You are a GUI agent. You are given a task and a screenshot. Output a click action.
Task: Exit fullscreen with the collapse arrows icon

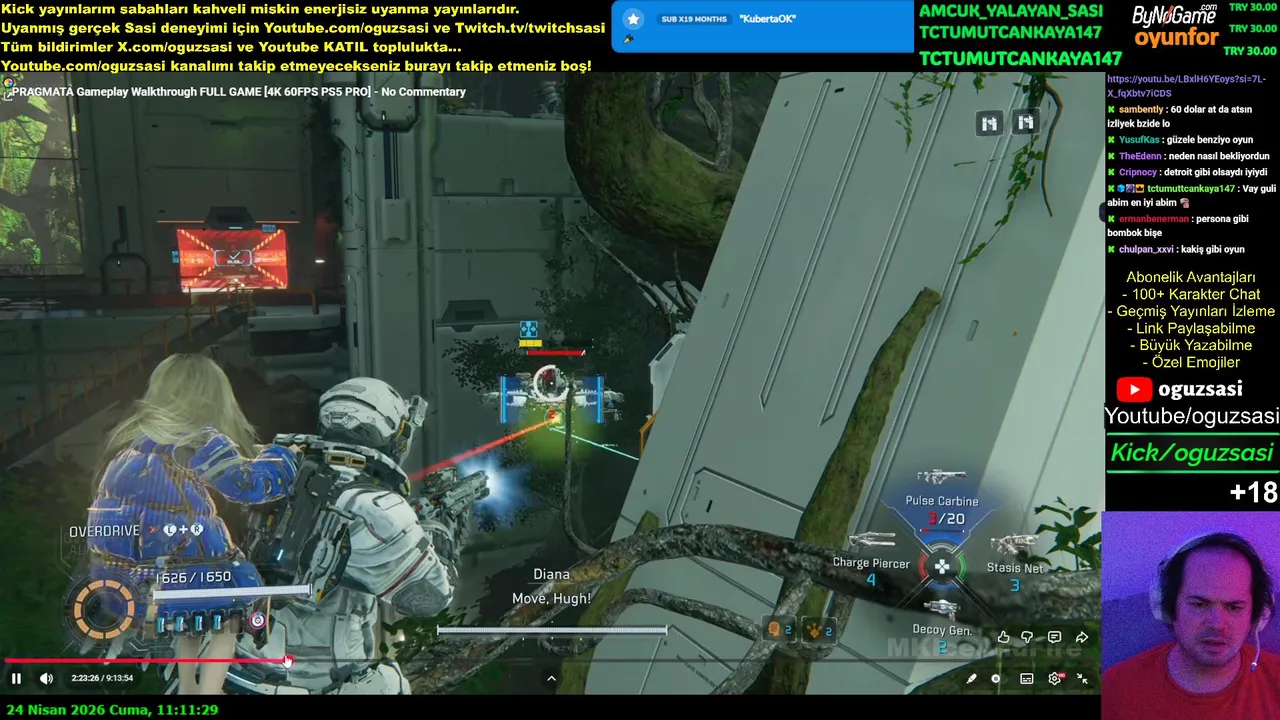point(1082,678)
